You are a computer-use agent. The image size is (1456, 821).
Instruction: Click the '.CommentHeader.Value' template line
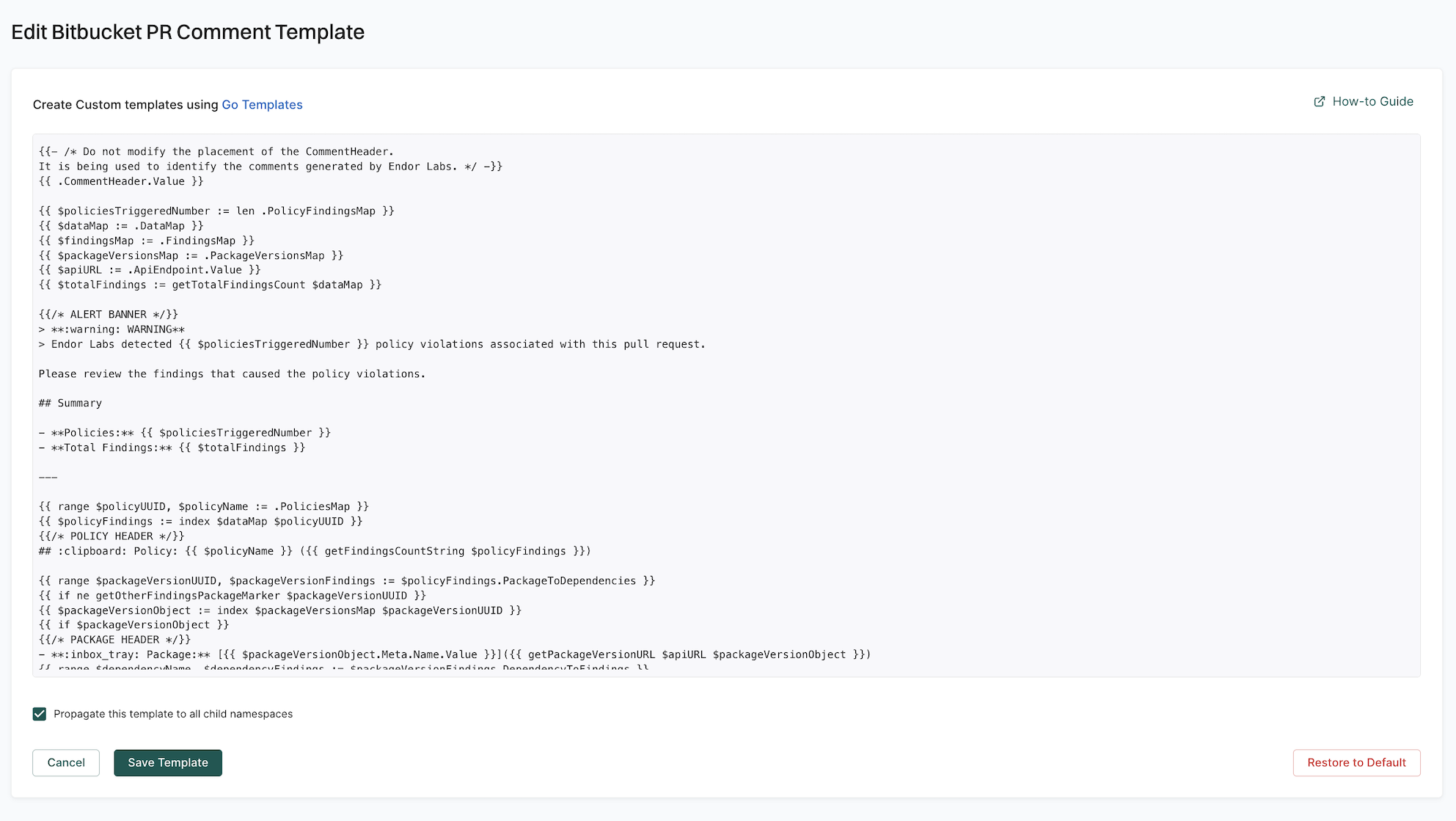point(122,181)
